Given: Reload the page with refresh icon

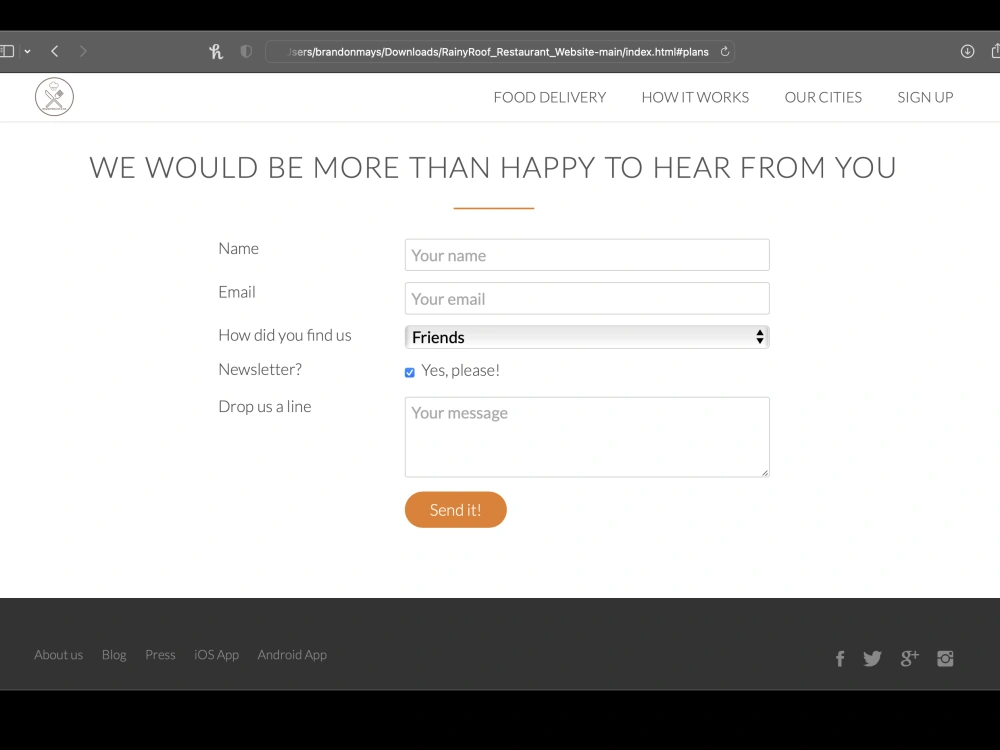Looking at the screenshot, I should click(x=724, y=52).
